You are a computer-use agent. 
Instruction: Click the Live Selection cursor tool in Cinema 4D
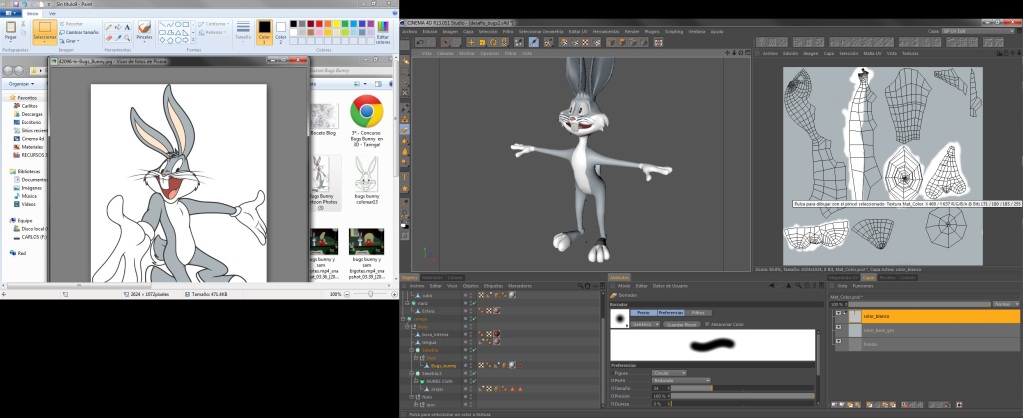[x=445, y=42]
